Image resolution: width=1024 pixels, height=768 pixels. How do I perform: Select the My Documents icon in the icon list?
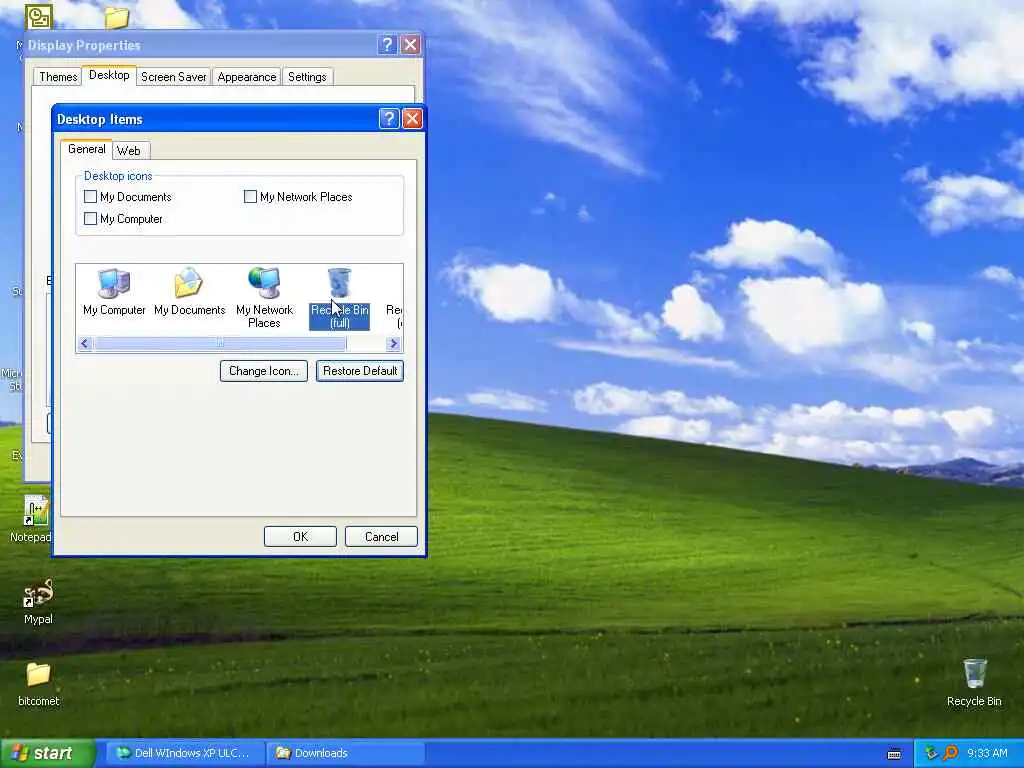pos(189,292)
